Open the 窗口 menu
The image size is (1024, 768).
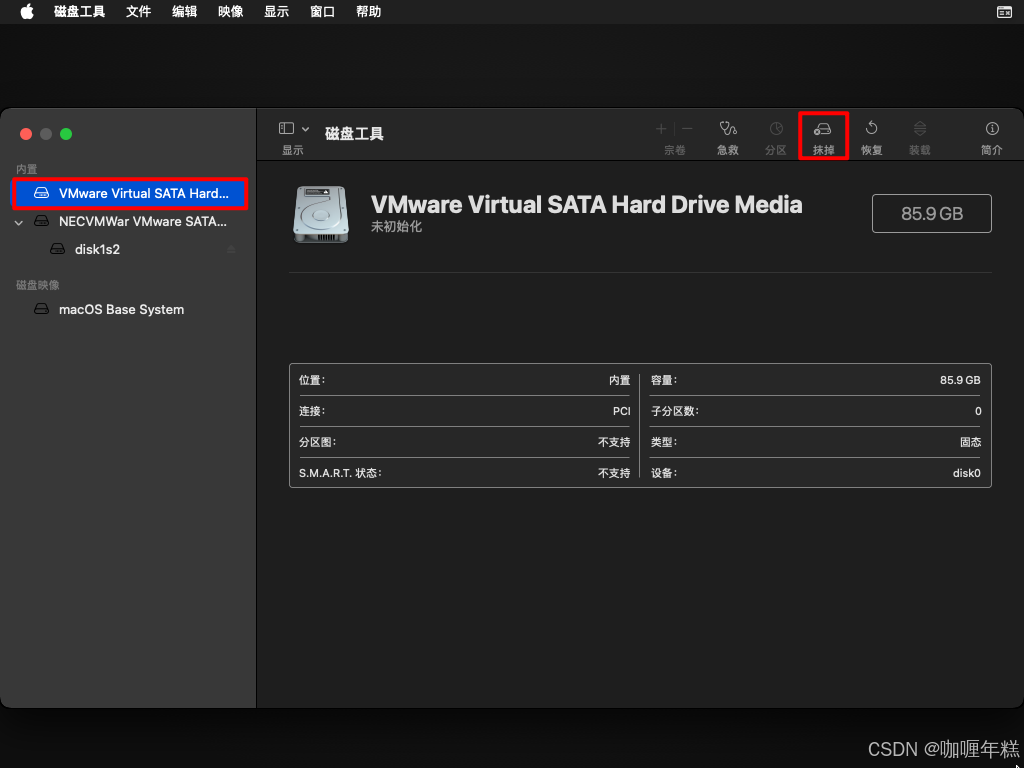(x=323, y=12)
